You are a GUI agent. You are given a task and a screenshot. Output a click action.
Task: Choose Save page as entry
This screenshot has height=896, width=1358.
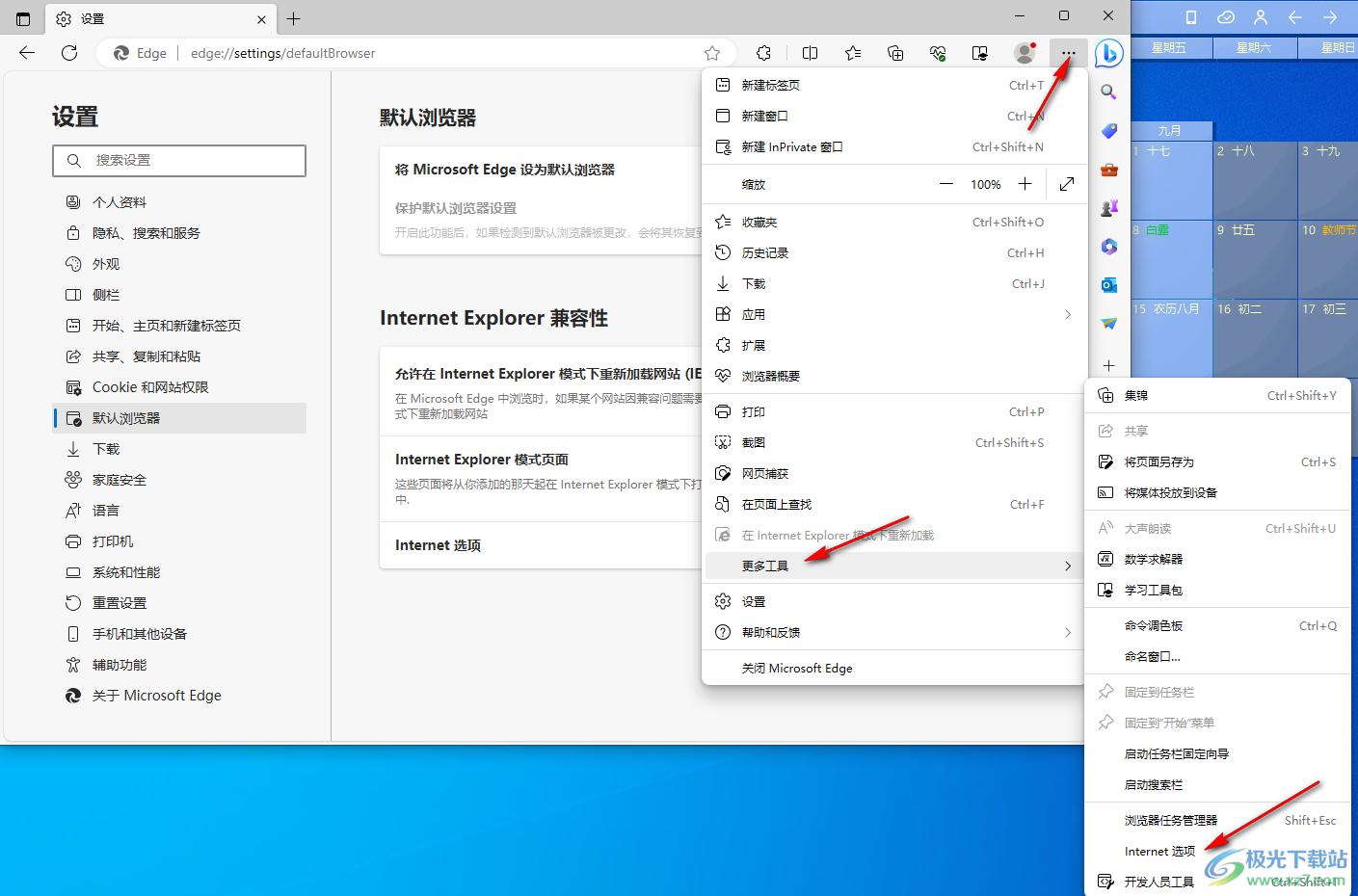(1218, 461)
